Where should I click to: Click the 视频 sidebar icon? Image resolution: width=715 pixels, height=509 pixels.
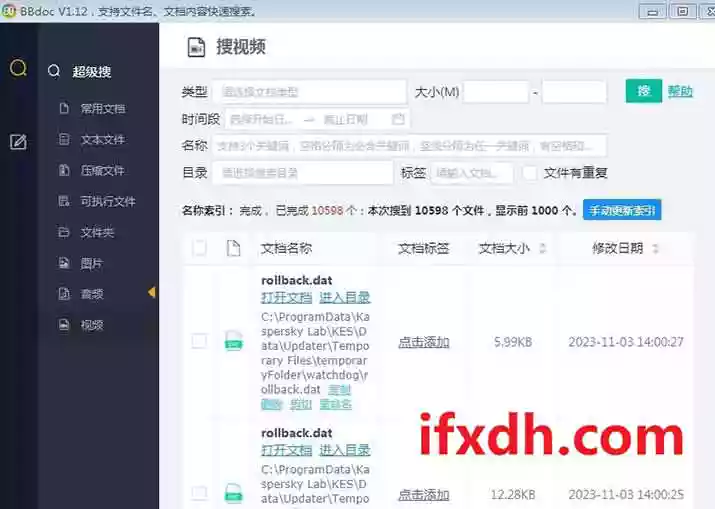[64, 325]
